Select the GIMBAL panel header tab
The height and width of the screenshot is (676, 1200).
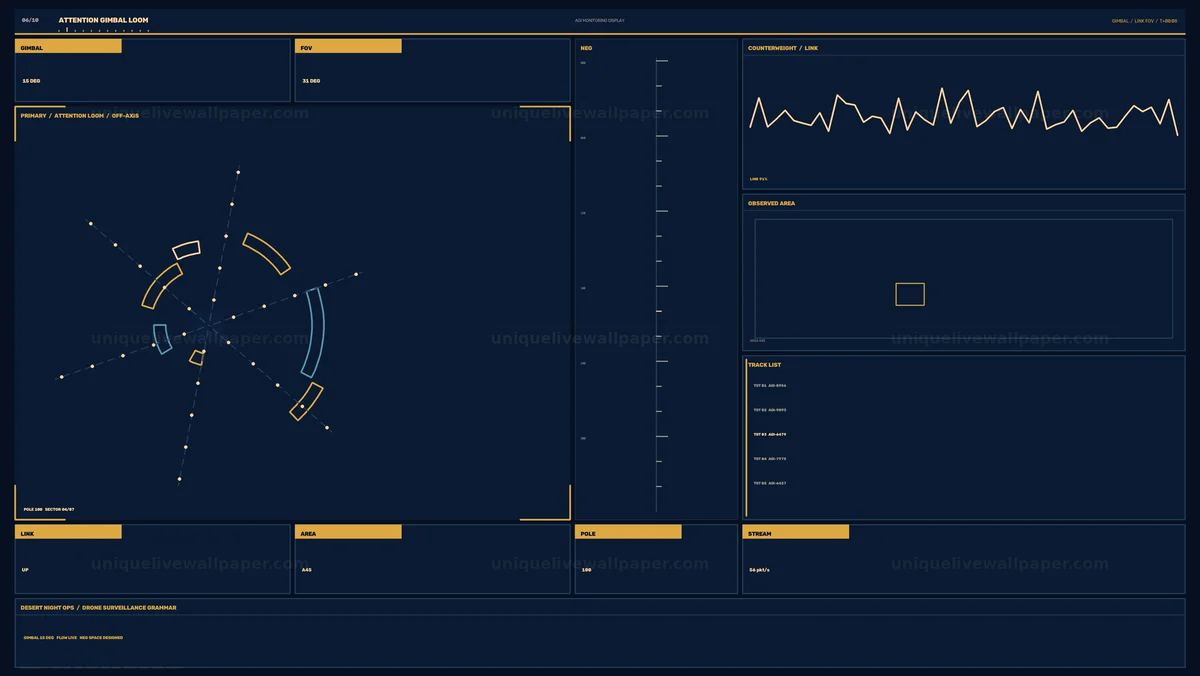pyautogui.click(x=68, y=47)
